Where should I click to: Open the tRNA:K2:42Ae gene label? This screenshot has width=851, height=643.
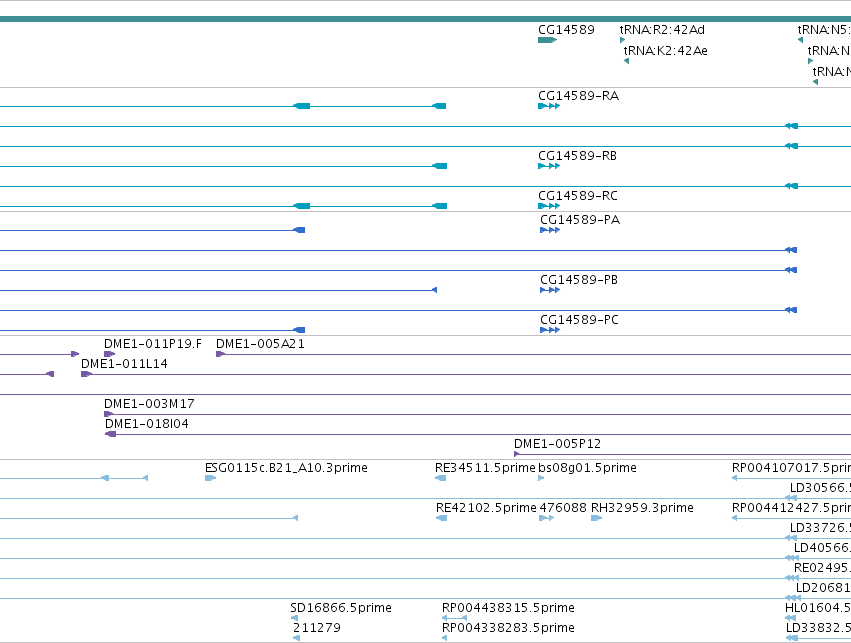tap(665, 50)
